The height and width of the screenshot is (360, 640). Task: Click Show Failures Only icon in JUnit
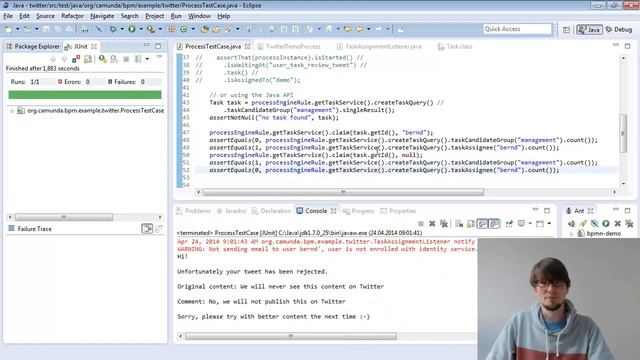click(x=76, y=59)
